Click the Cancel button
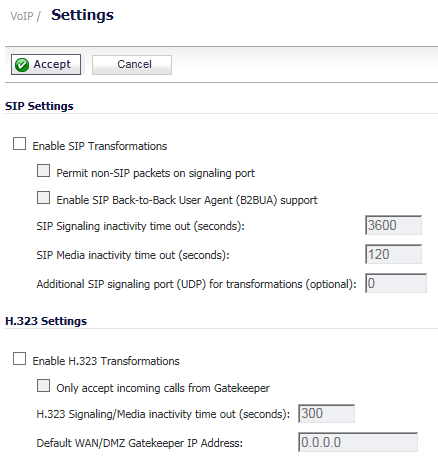 tap(132, 65)
